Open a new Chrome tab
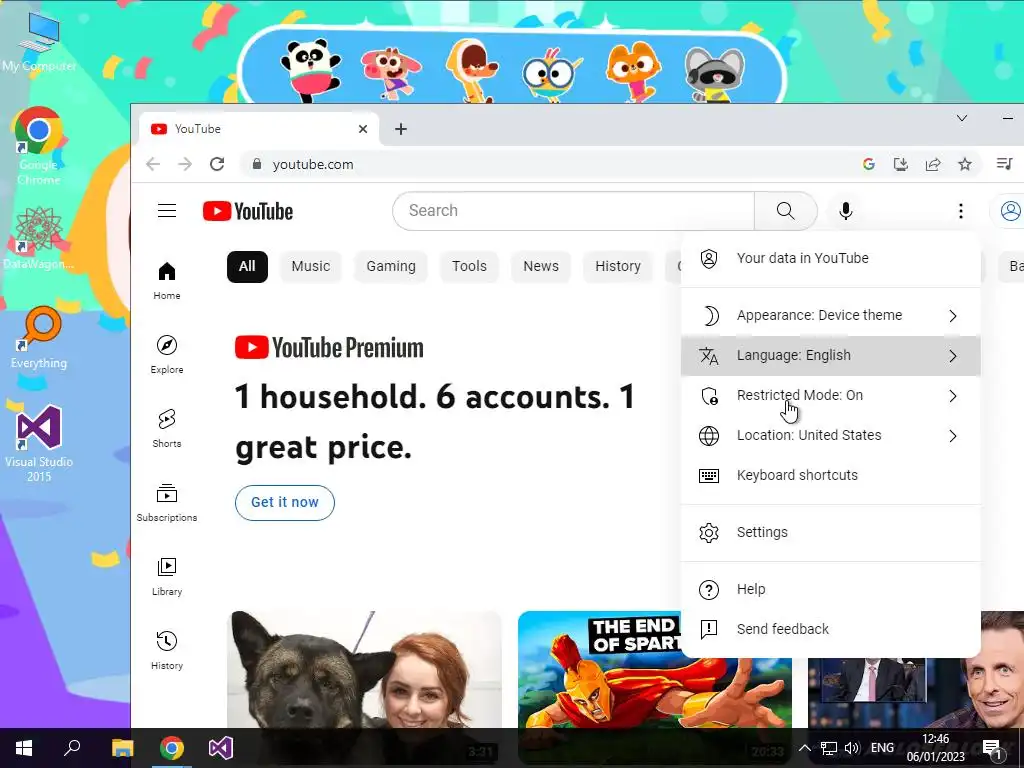 [x=401, y=129]
